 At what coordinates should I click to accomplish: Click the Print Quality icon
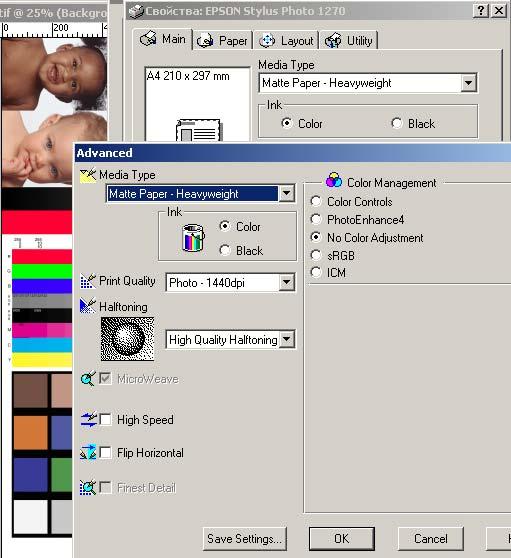(88, 281)
